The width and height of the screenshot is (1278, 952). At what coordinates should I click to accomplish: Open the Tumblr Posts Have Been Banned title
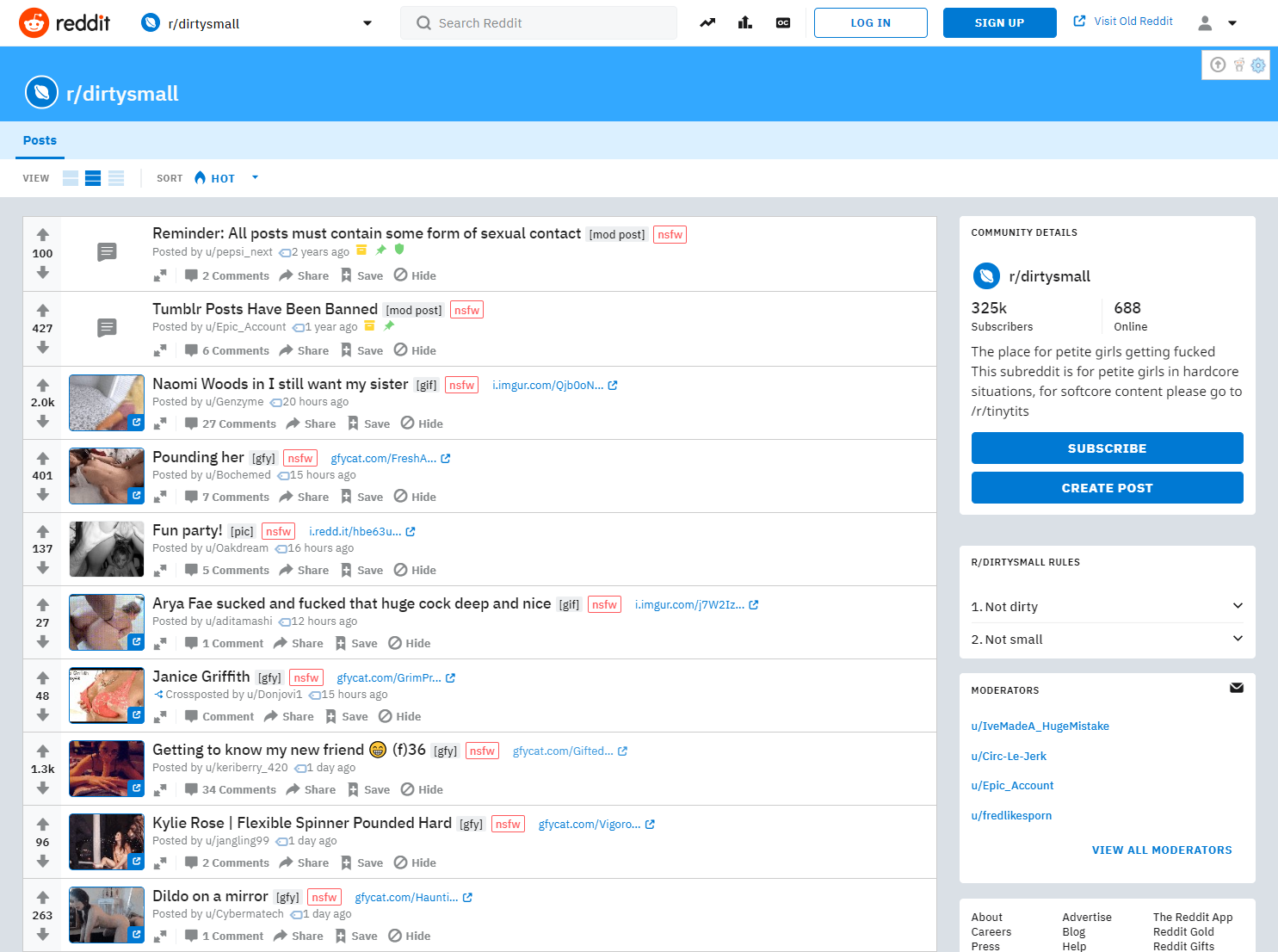click(x=265, y=309)
